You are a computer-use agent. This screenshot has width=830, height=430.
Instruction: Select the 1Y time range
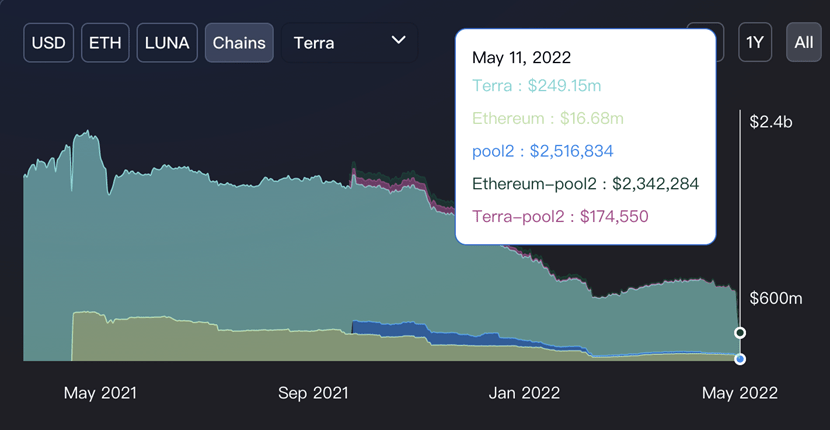[755, 42]
